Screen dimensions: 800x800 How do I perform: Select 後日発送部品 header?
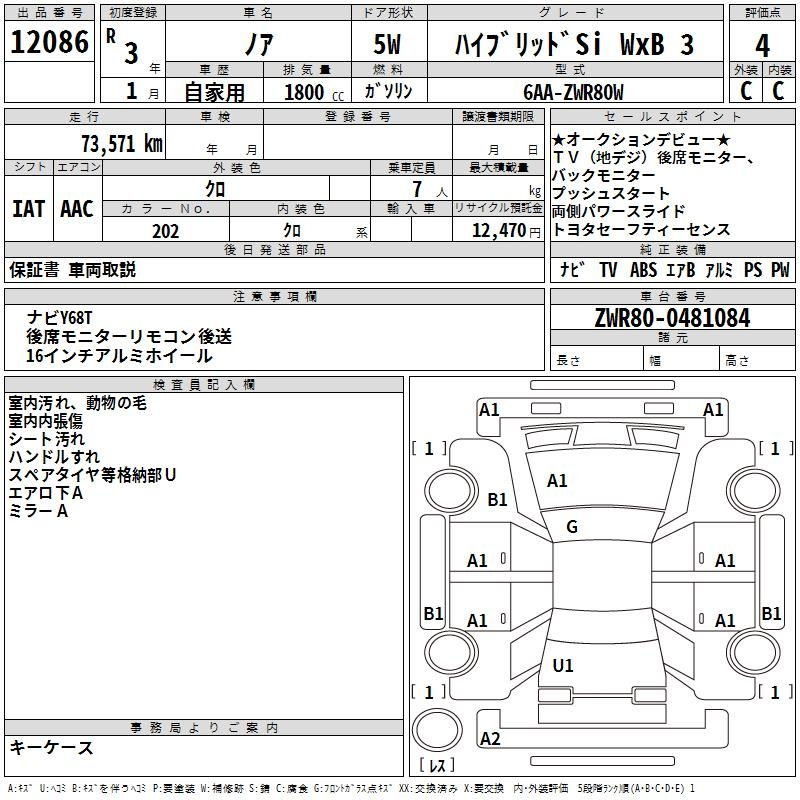click(x=274, y=249)
